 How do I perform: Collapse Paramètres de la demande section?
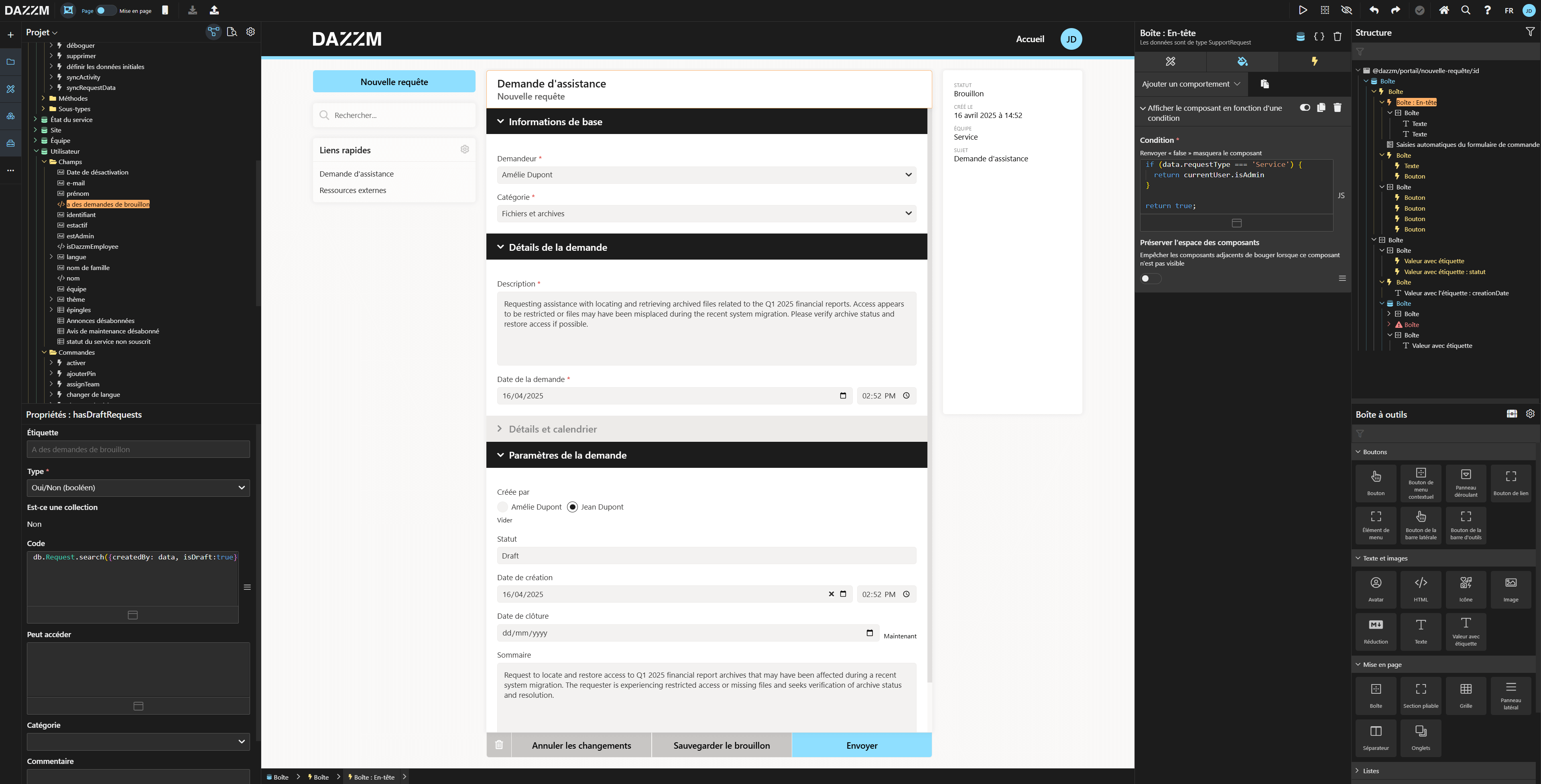[706, 455]
